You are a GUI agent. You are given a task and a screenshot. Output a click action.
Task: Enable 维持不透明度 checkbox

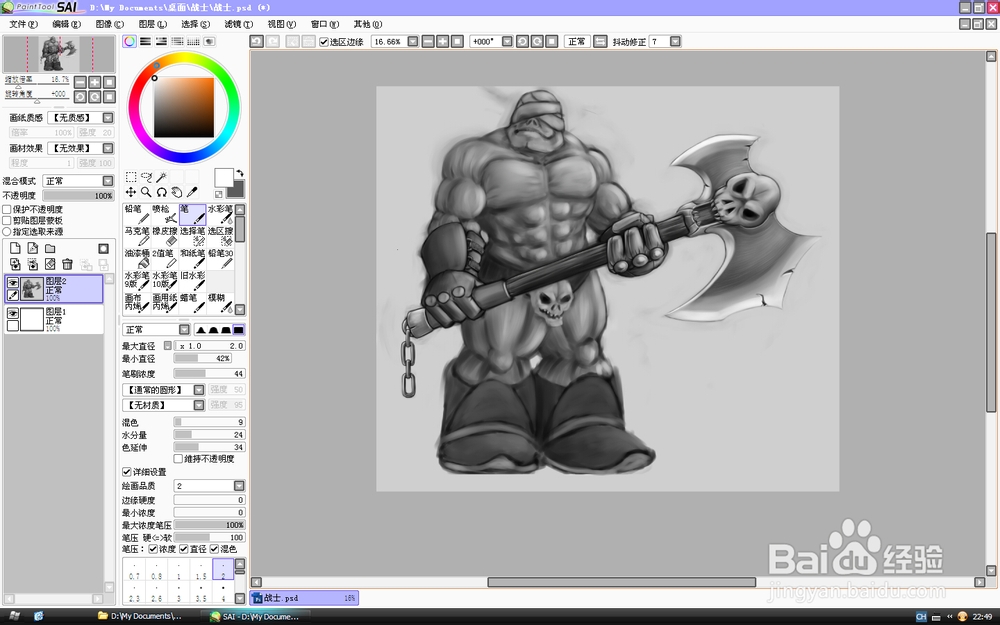tap(179, 459)
